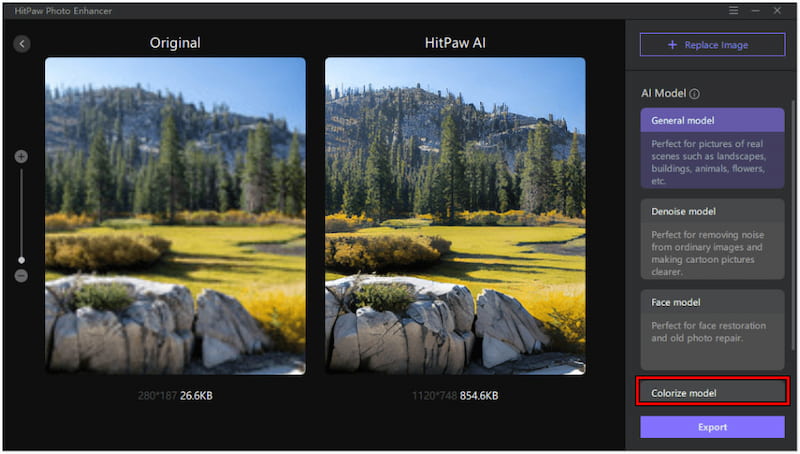Click the Original preview image
The width and height of the screenshot is (800, 454).
click(x=176, y=216)
